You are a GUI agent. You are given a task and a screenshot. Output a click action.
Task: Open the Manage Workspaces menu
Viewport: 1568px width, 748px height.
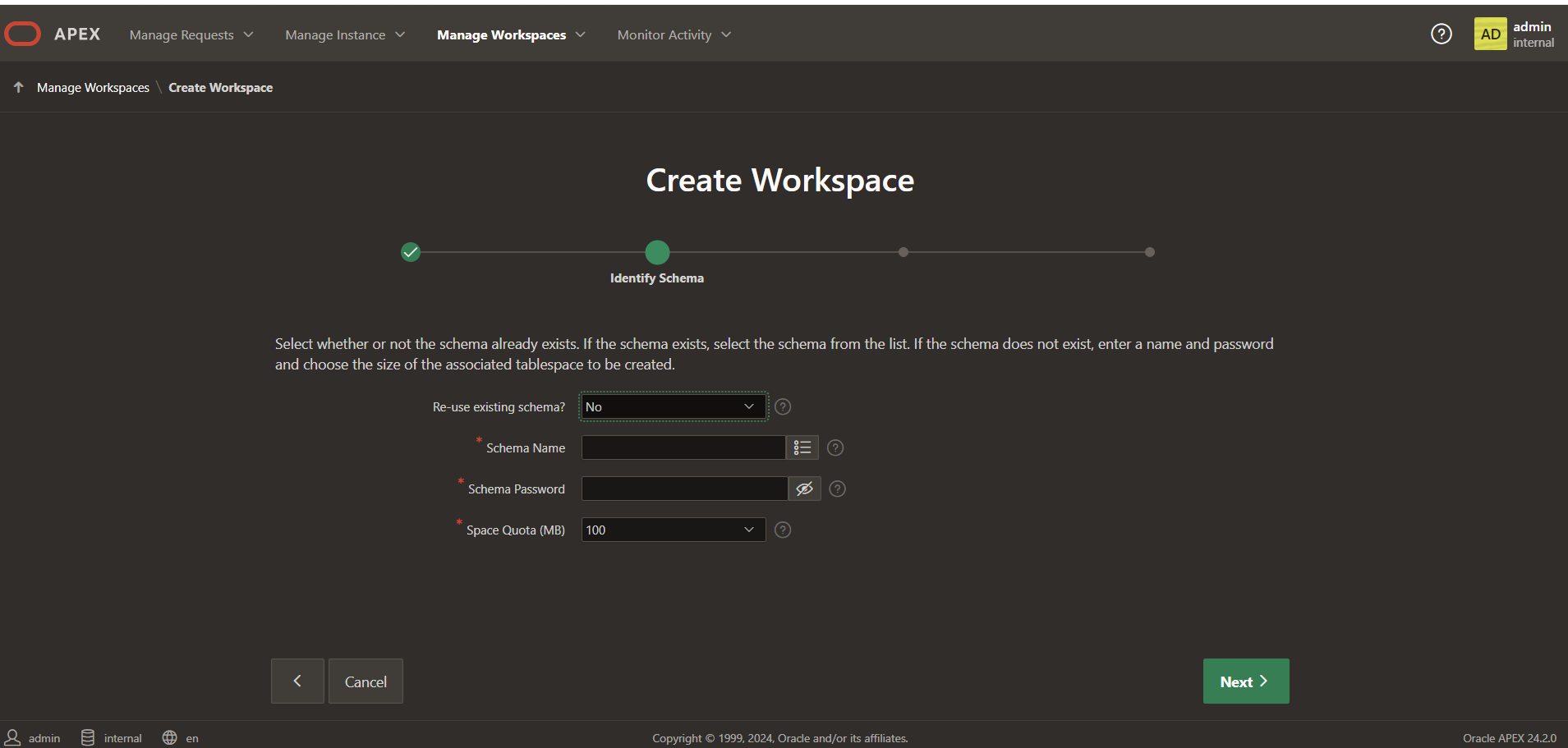[x=511, y=34]
